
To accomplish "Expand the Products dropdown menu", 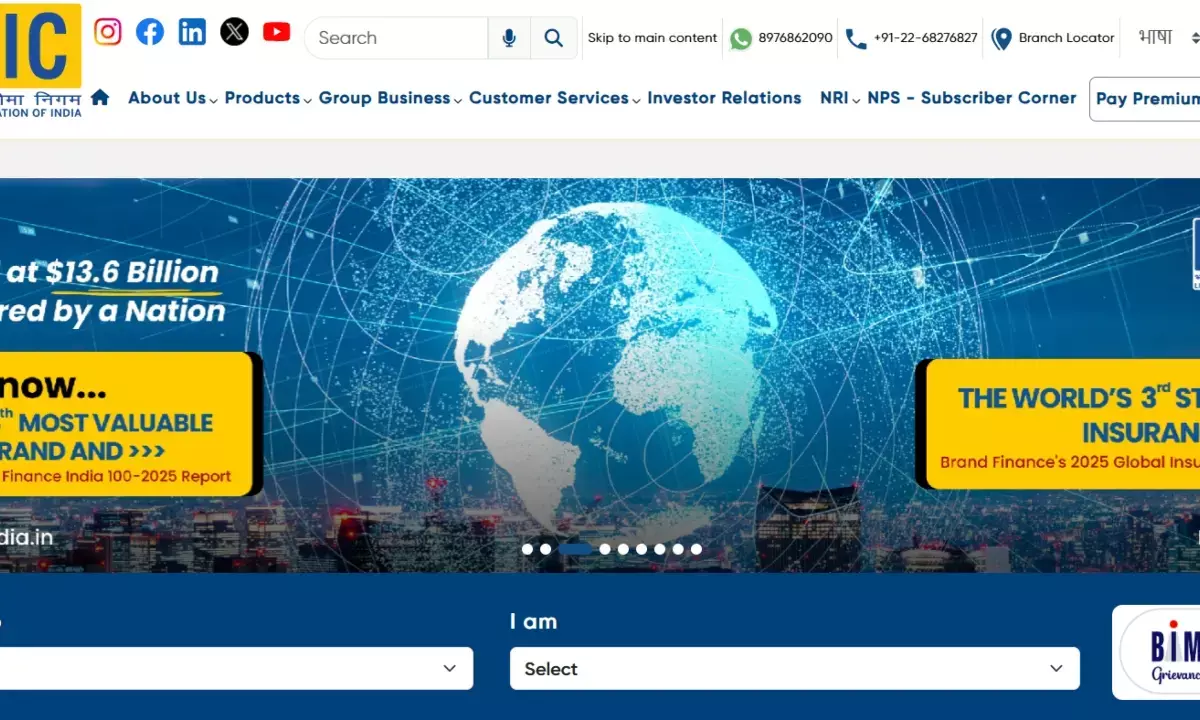I will [x=267, y=98].
